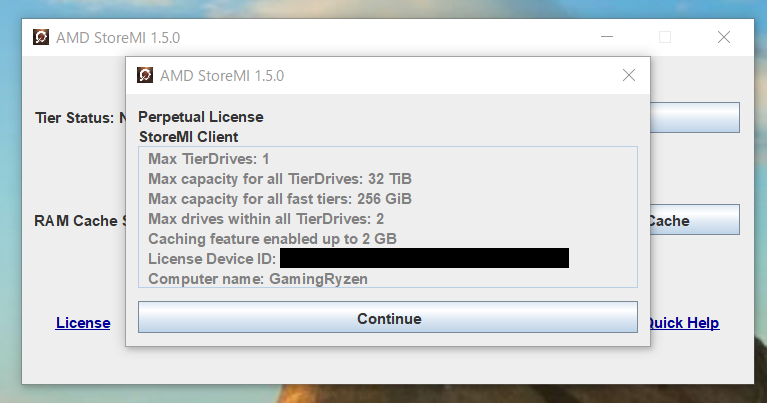Click the blacked-out License Device ID value

[425, 258]
